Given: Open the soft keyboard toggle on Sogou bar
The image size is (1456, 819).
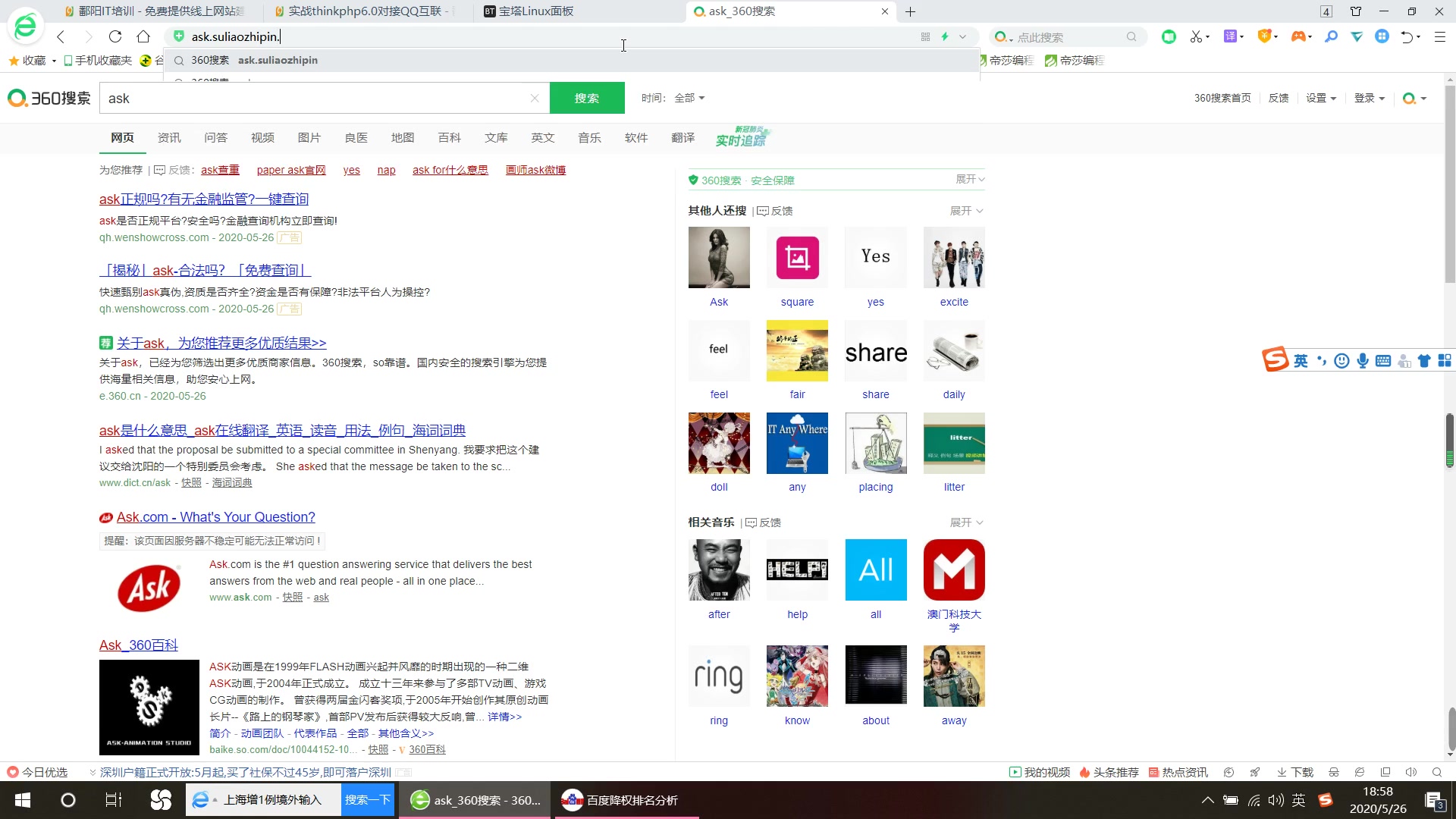Looking at the screenshot, I should (1384, 362).
